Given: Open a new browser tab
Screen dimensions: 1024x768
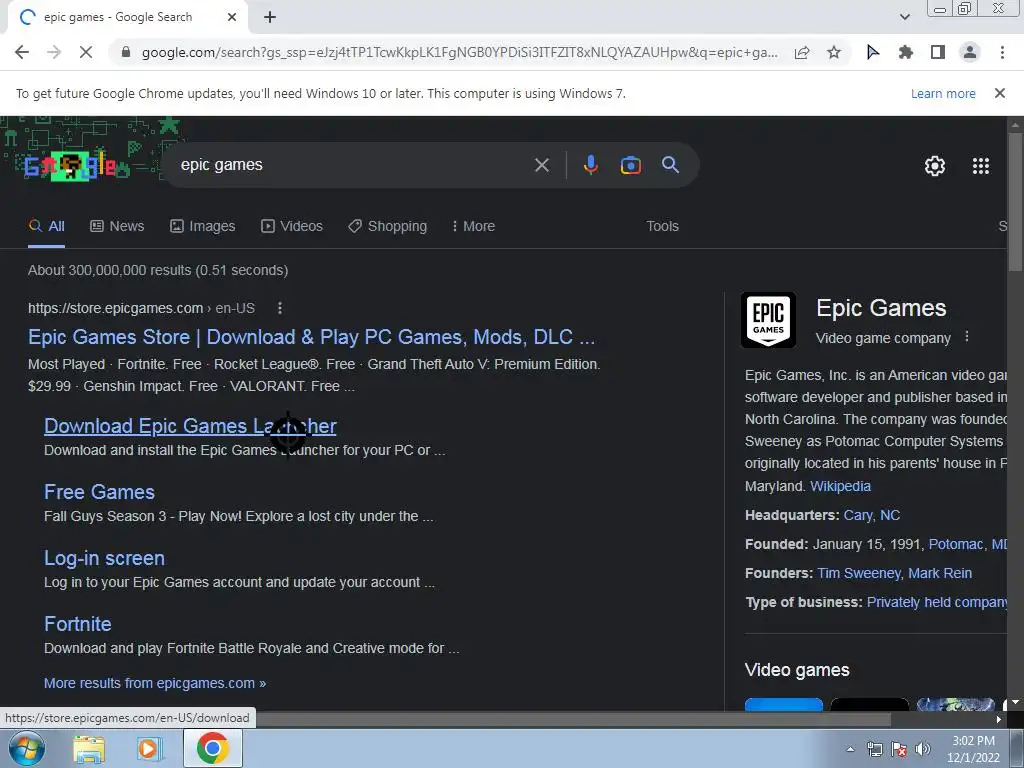Looking at the screenshot, I should coord(270,17).
